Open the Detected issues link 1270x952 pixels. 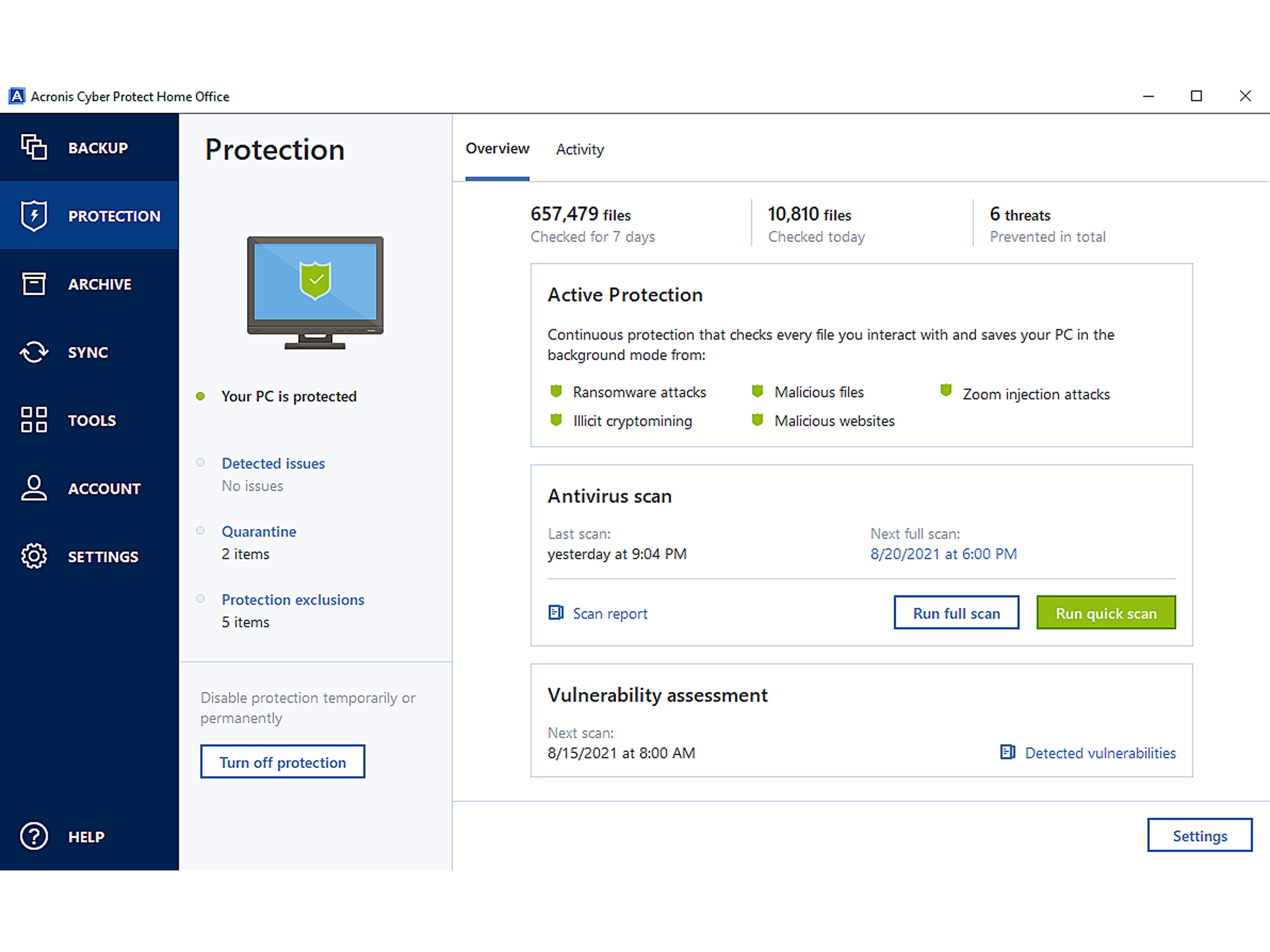click(273, 463)
